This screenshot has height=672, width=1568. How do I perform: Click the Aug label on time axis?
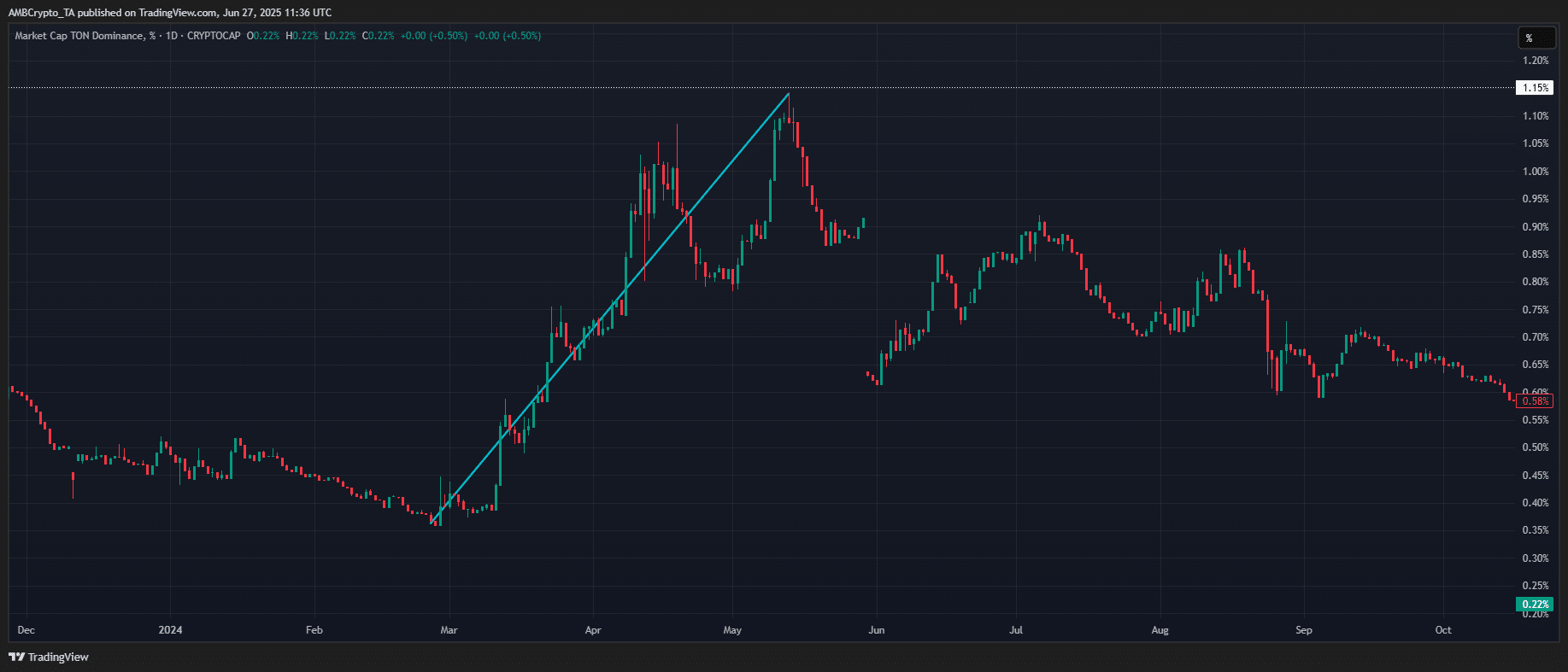[x=1160, y=630]
